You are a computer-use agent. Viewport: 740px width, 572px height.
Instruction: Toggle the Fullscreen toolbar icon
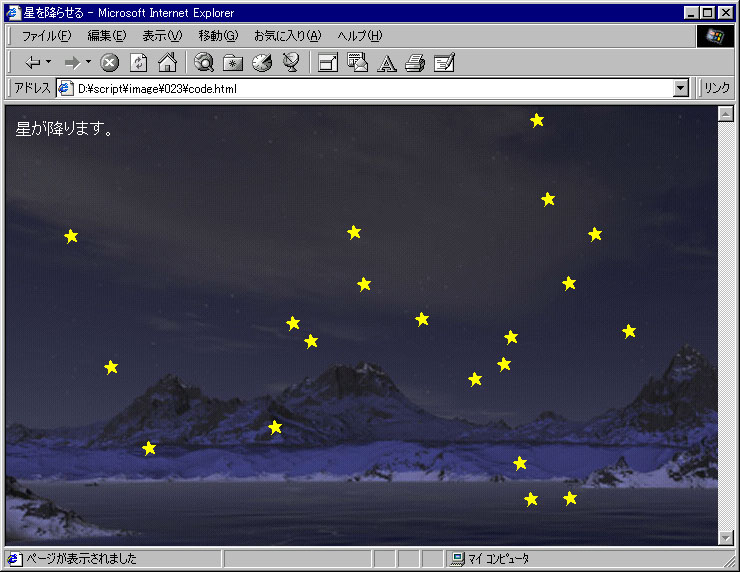coord(328,62)
